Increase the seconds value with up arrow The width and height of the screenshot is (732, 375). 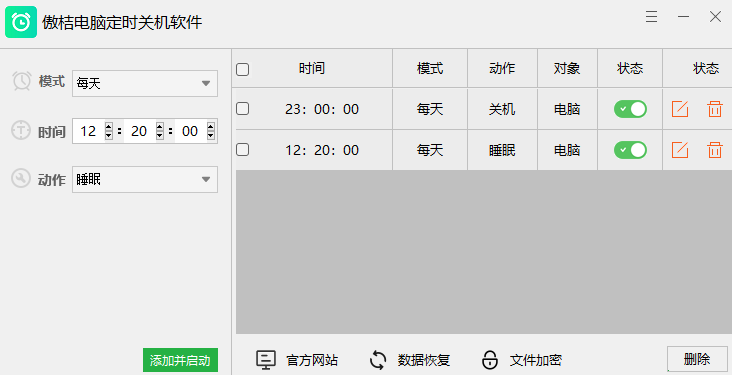click(x=211, y=127)
